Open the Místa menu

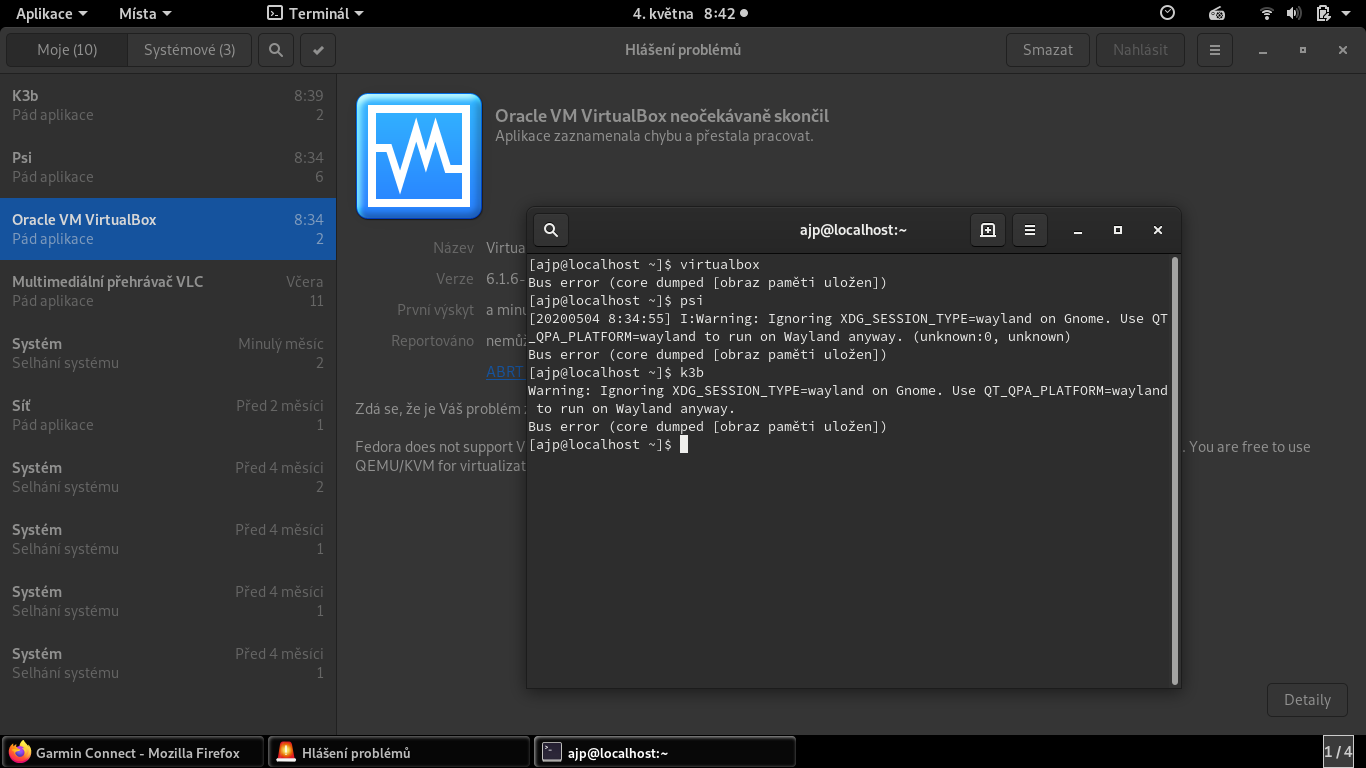coord(145,13)
